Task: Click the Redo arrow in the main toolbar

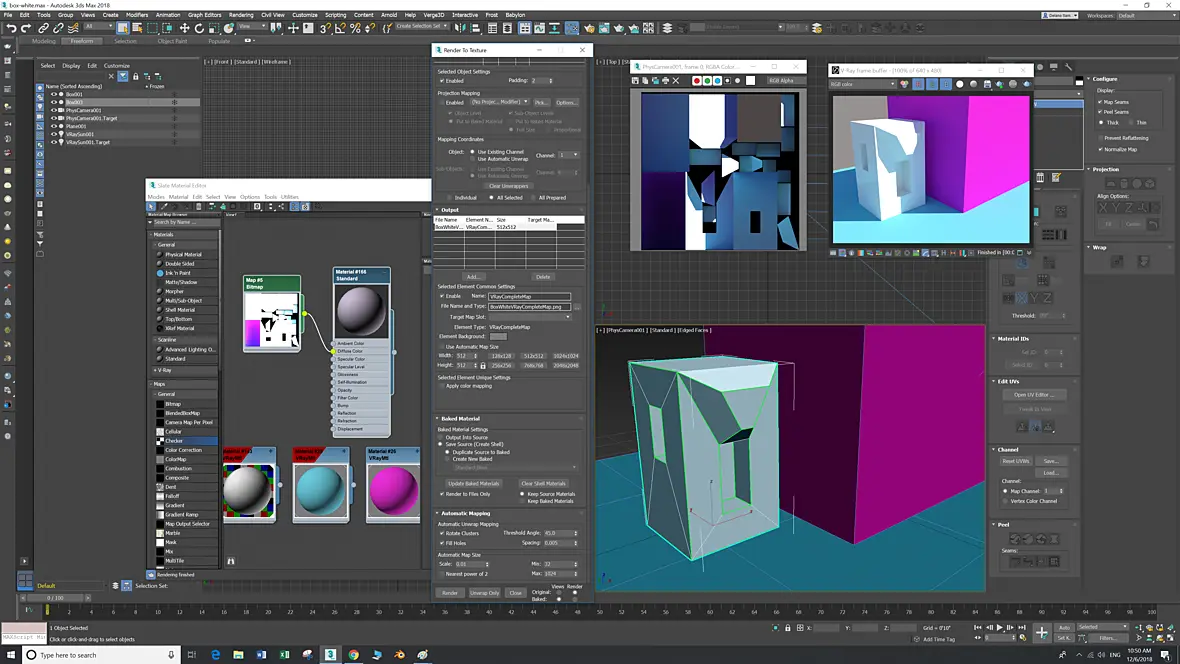Action: click(x=26, y=28)
